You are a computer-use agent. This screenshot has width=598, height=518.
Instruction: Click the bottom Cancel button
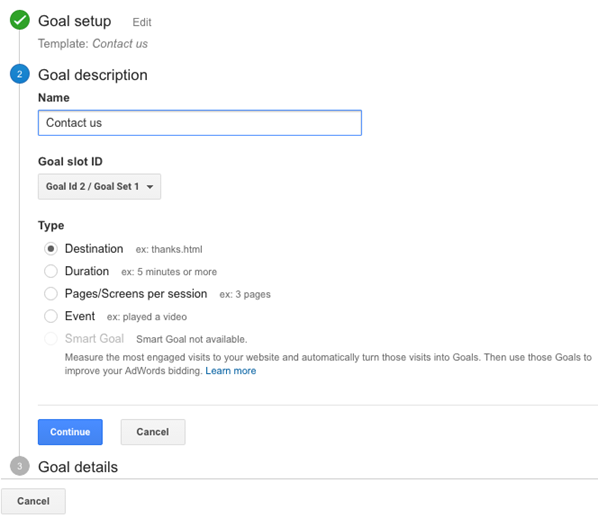click(33, 501)
